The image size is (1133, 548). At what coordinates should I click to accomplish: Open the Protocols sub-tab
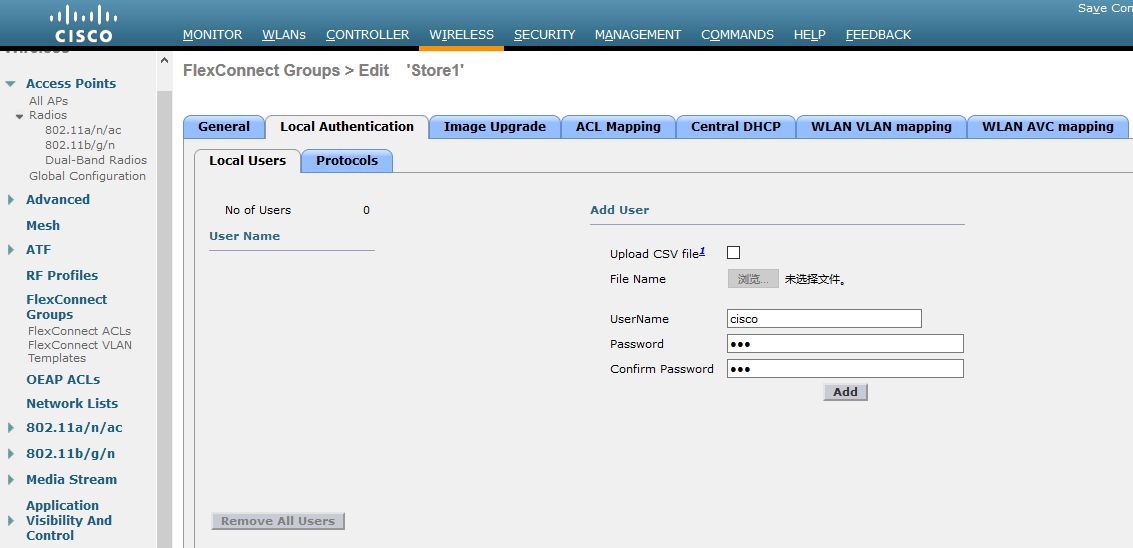click(x=347, y=160)
